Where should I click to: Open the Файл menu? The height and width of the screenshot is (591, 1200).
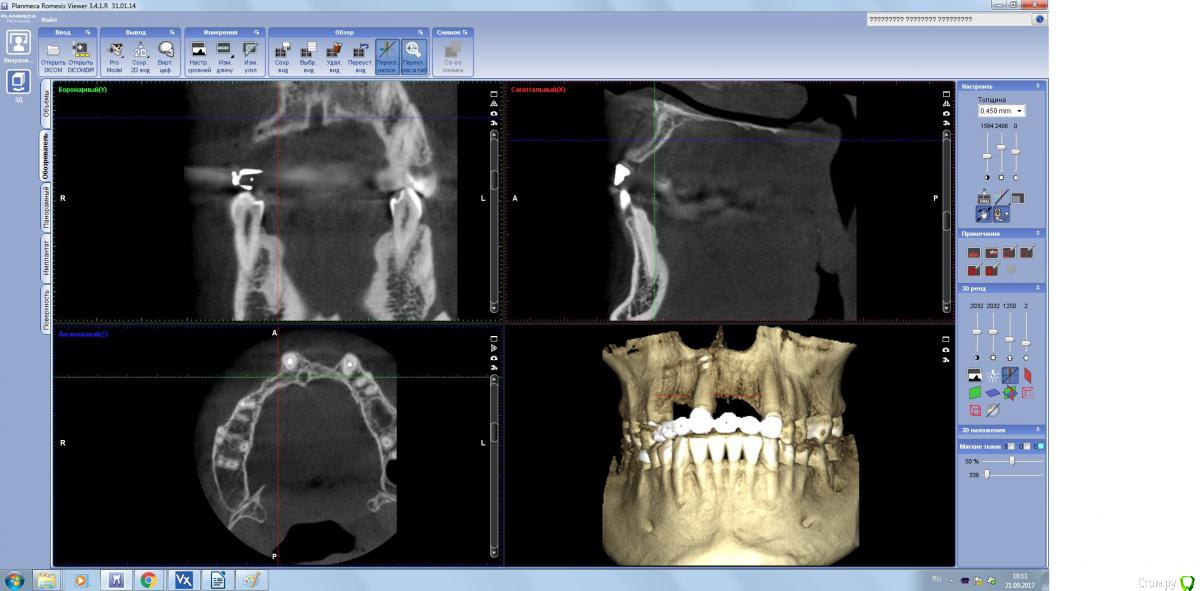48,20
